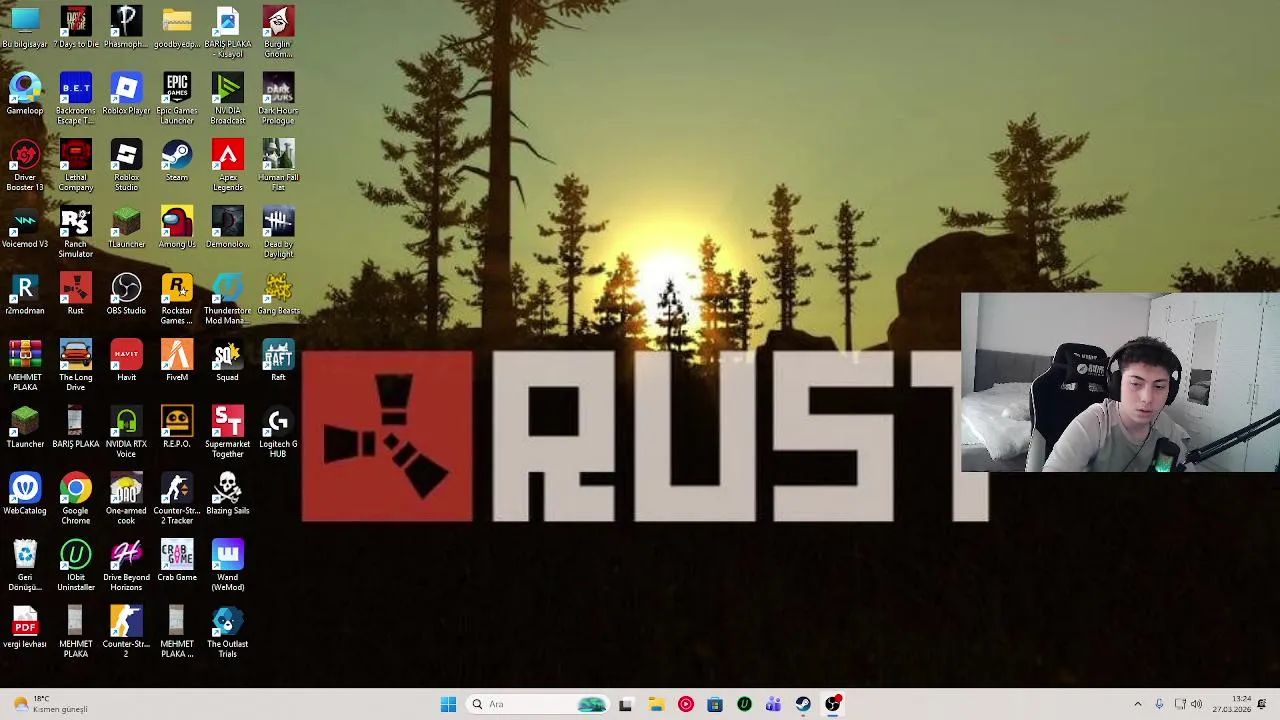
Task: Open OBS Studio taskbar icon
Action: coord(833,704)
